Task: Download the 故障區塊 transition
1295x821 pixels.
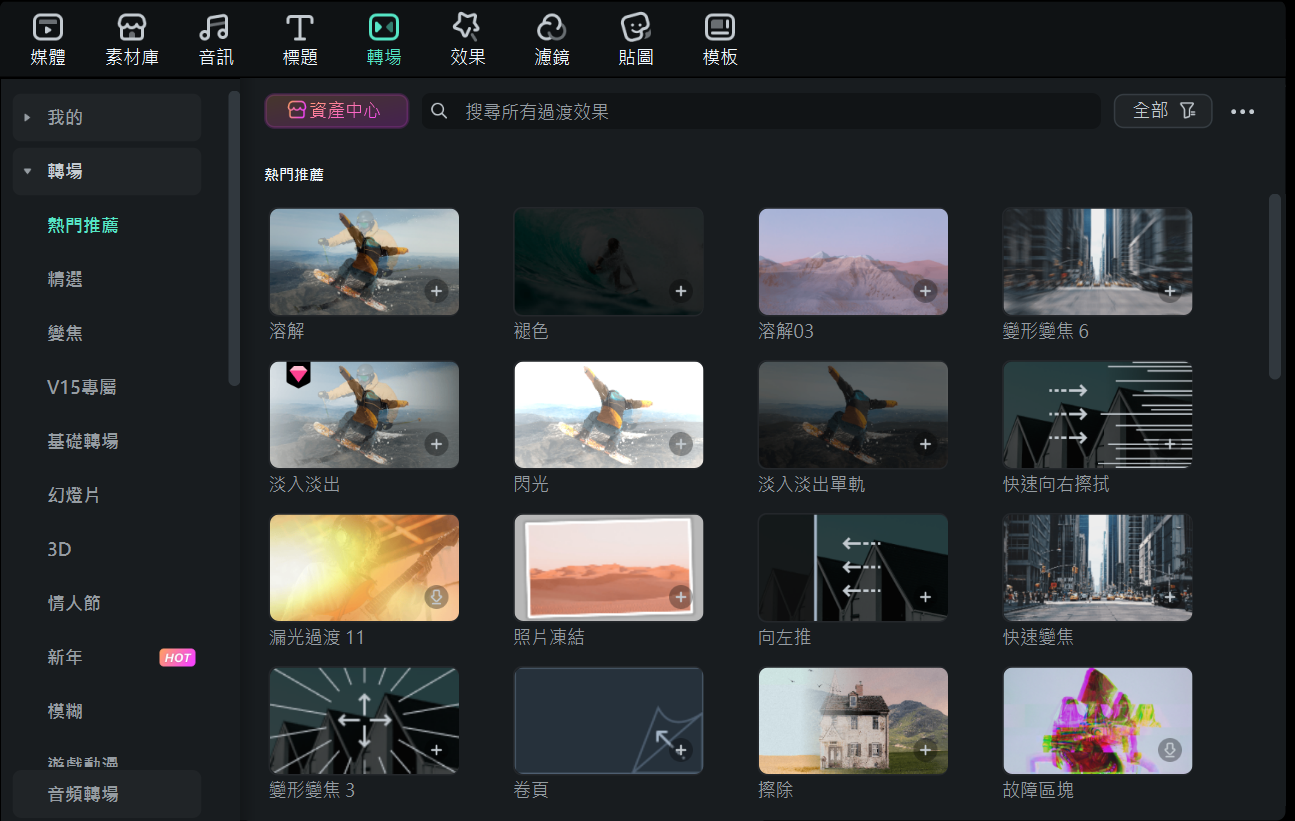Action: (1169, 750)
